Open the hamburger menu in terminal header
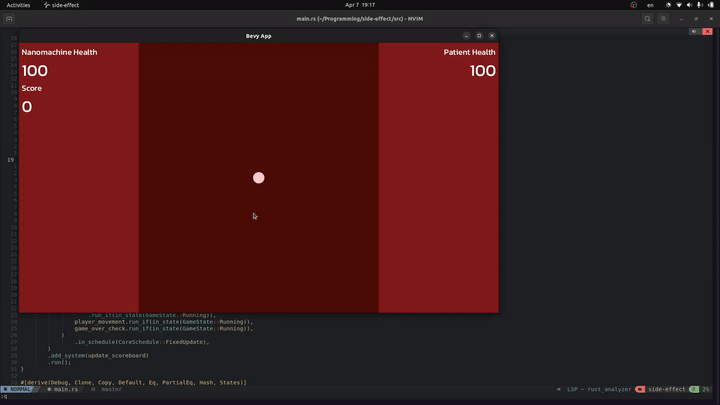720x405 pixels. (x=663, y=19)
